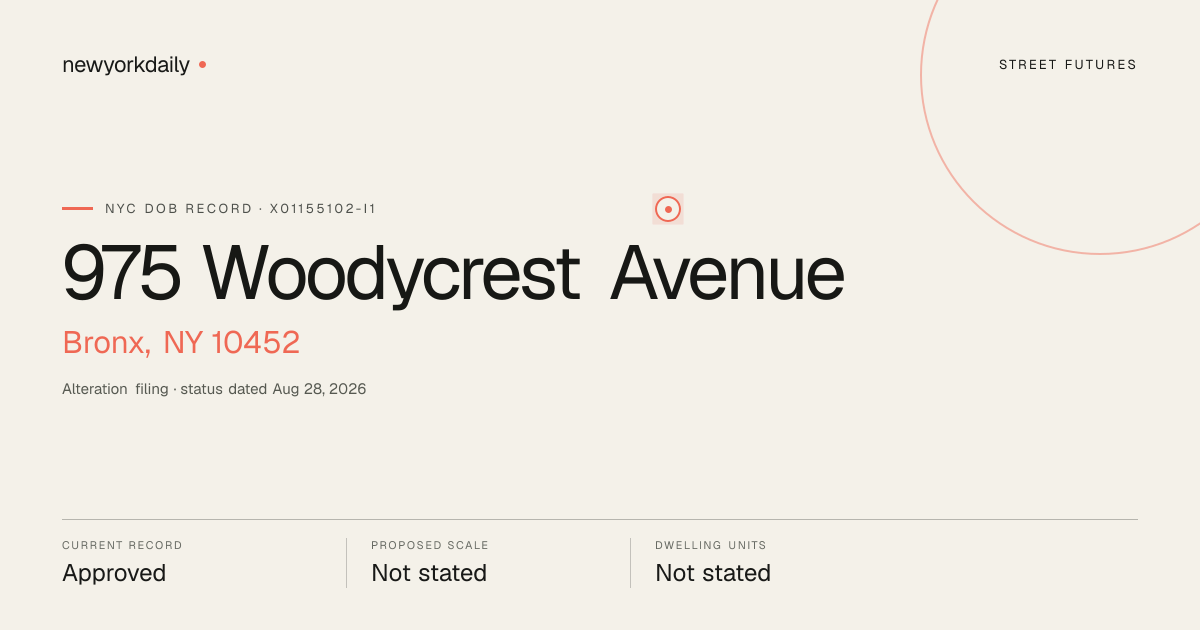Click the Alteration filing status line
Screen dimensions: 1200x630
point(214,389)
